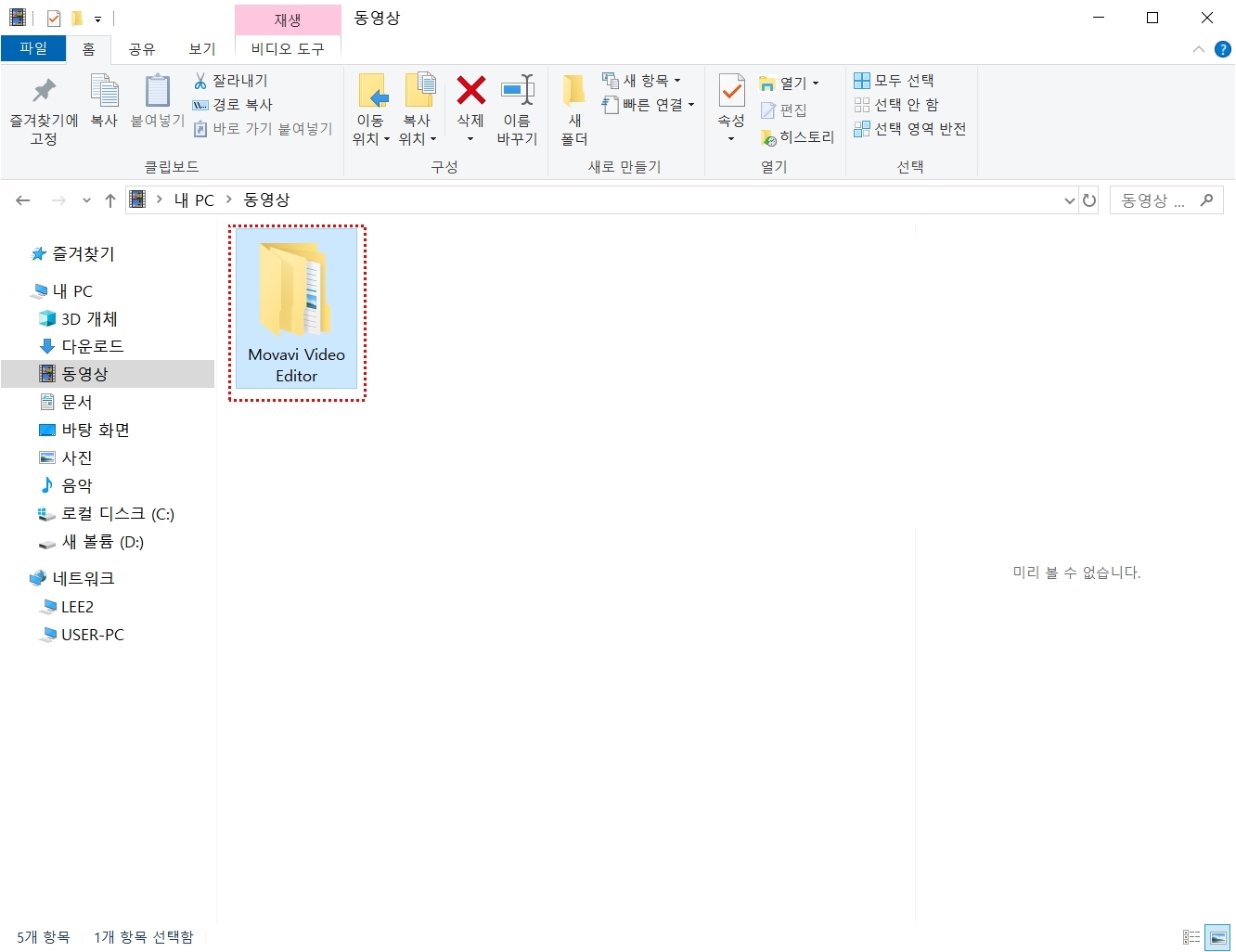The image size is (1236, 952).
Task: Go back with the back arrow
Action: [x=23, y=199]
